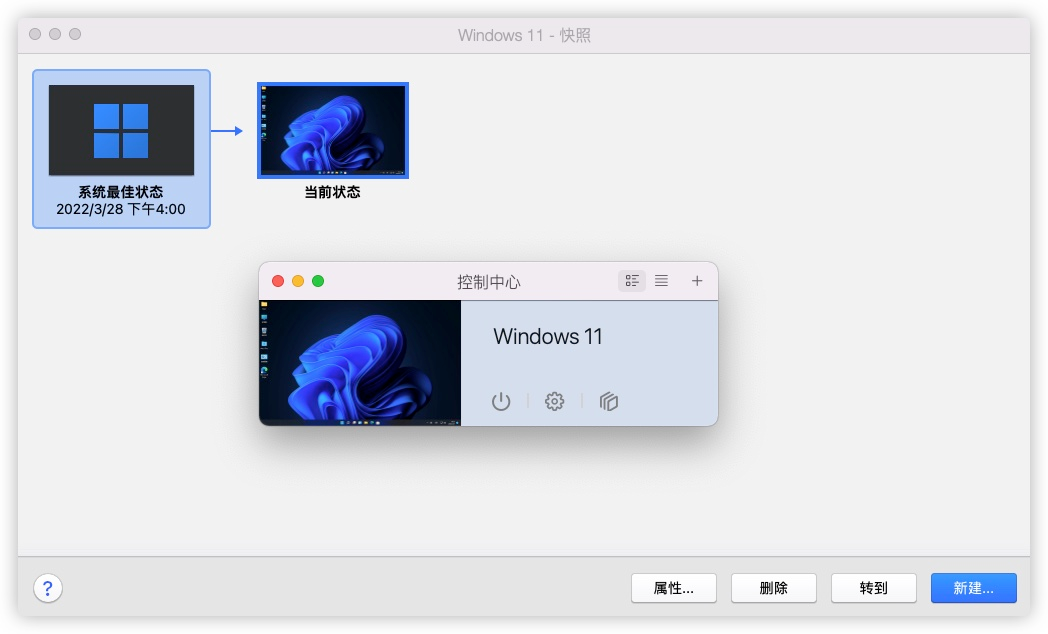Viewport: 1048px width, 634px height.
Task: Click the snapshots stack icon in Control Center
Action: 608,402
